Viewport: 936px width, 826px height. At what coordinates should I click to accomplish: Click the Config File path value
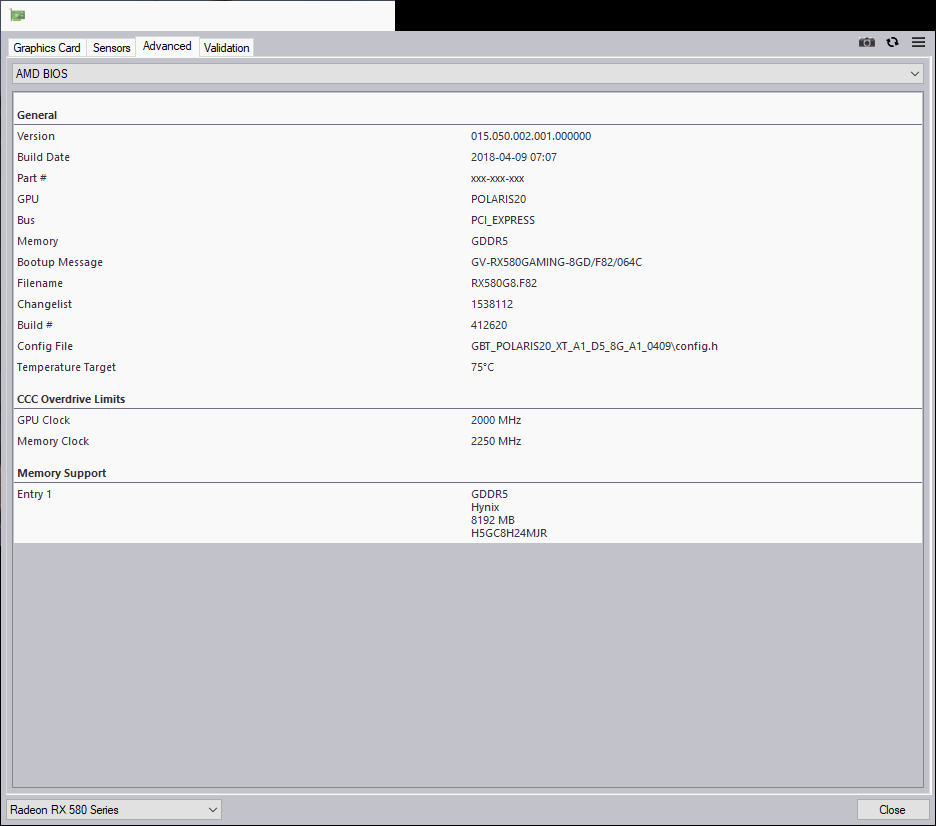[594, 346]
